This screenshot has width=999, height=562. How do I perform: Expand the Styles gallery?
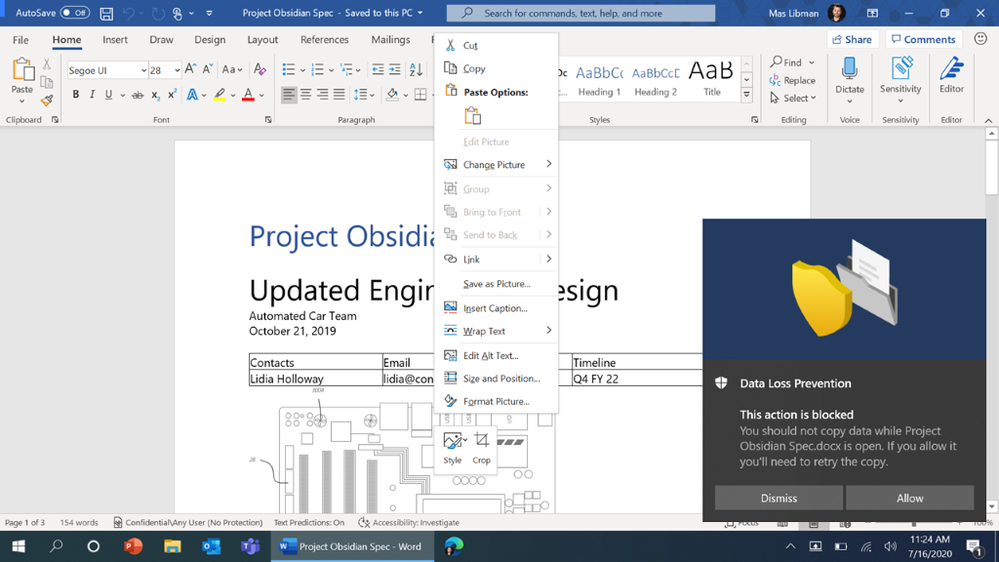coord(746,95)
